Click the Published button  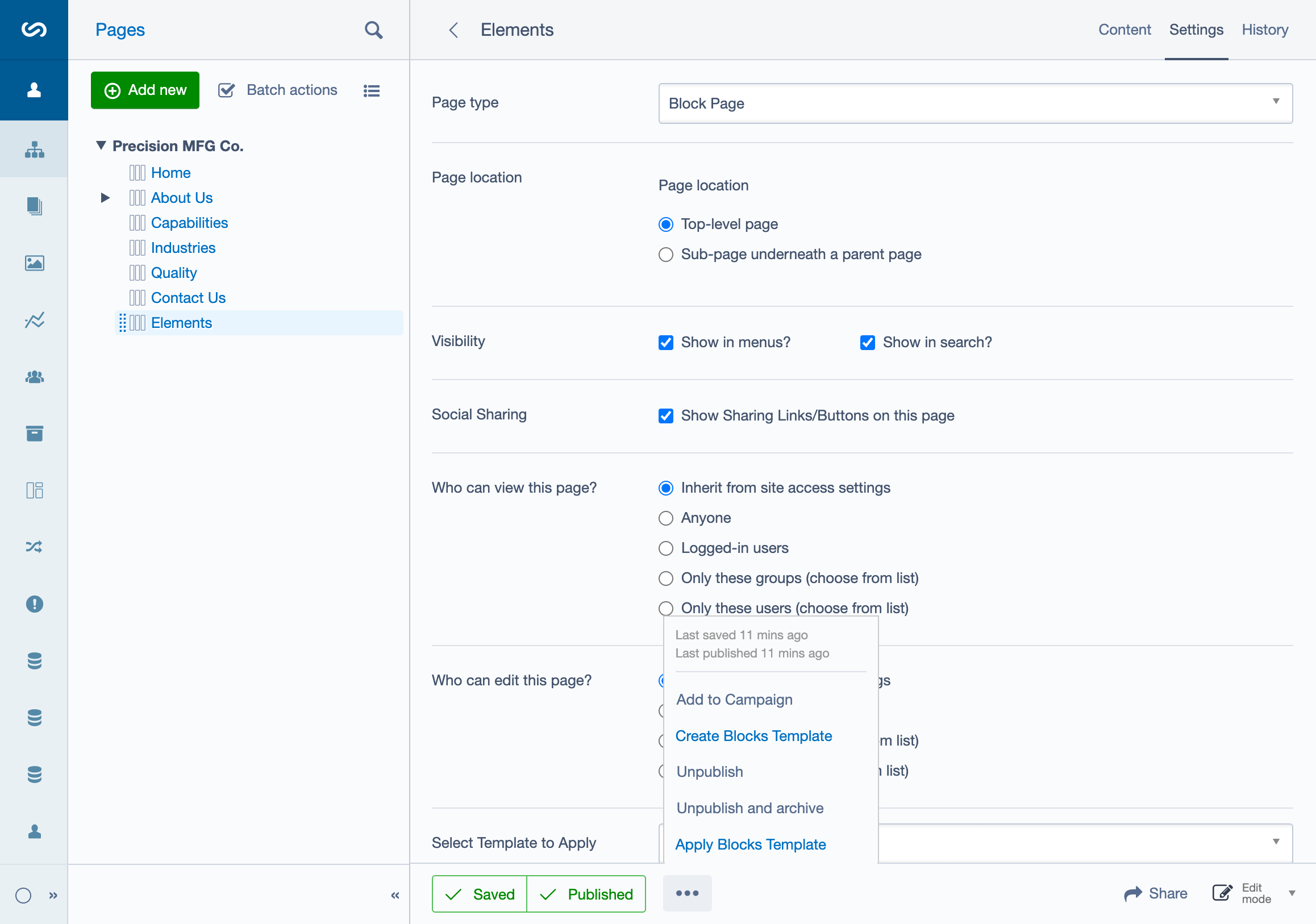pos(586,894)
